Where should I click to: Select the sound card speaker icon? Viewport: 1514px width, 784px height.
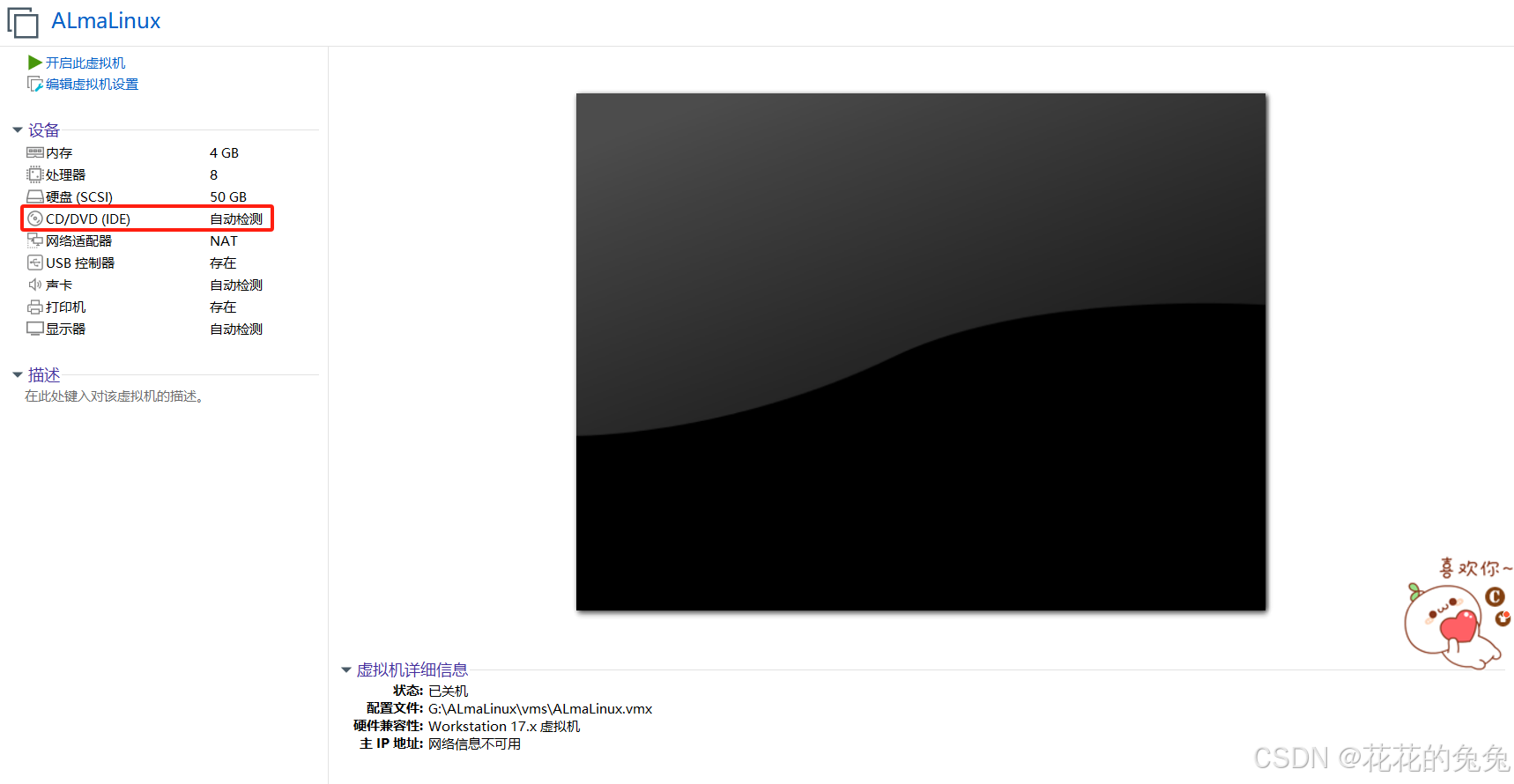[35, 285]
